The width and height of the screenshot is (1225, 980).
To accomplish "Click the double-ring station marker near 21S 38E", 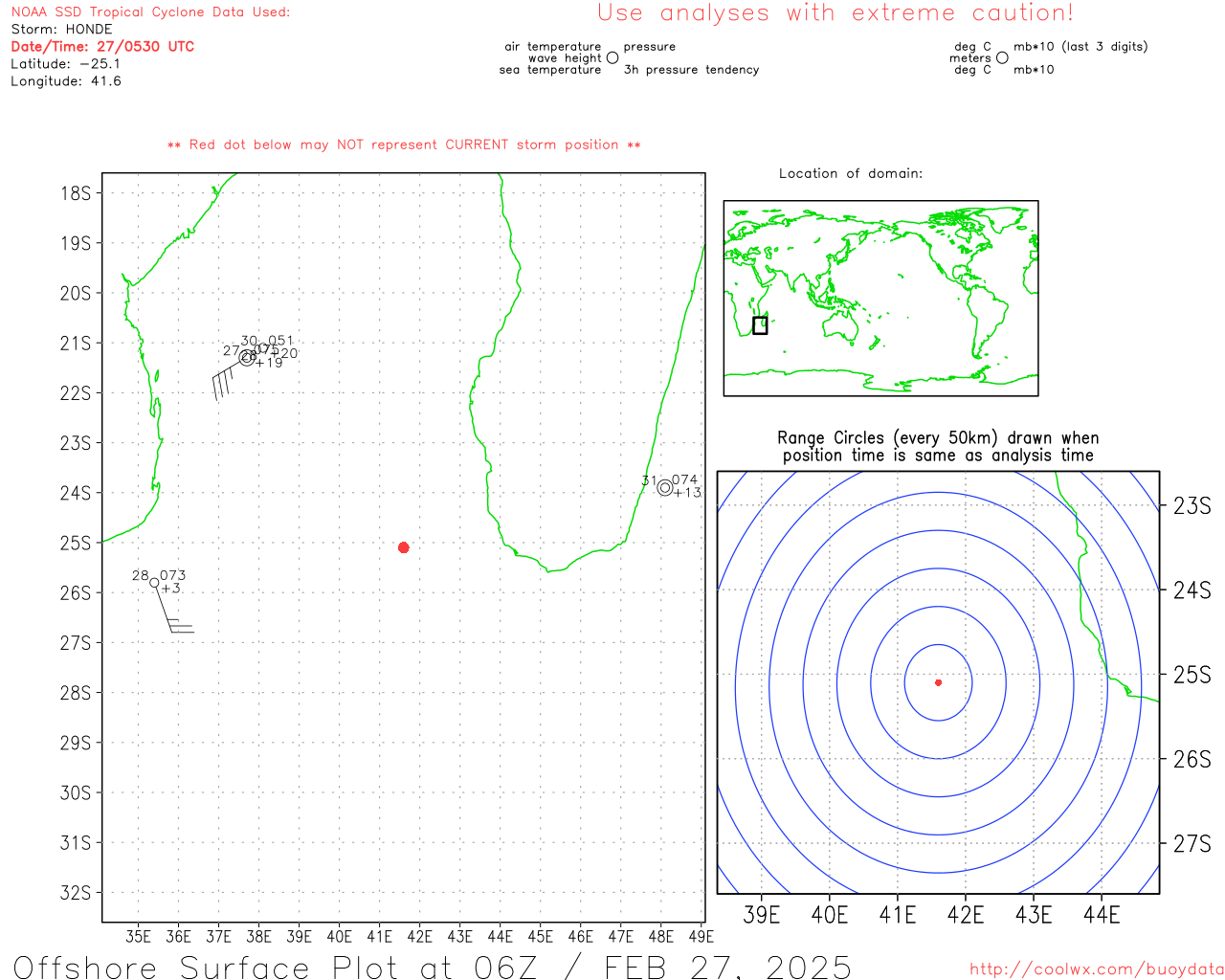I will [247, 357].
